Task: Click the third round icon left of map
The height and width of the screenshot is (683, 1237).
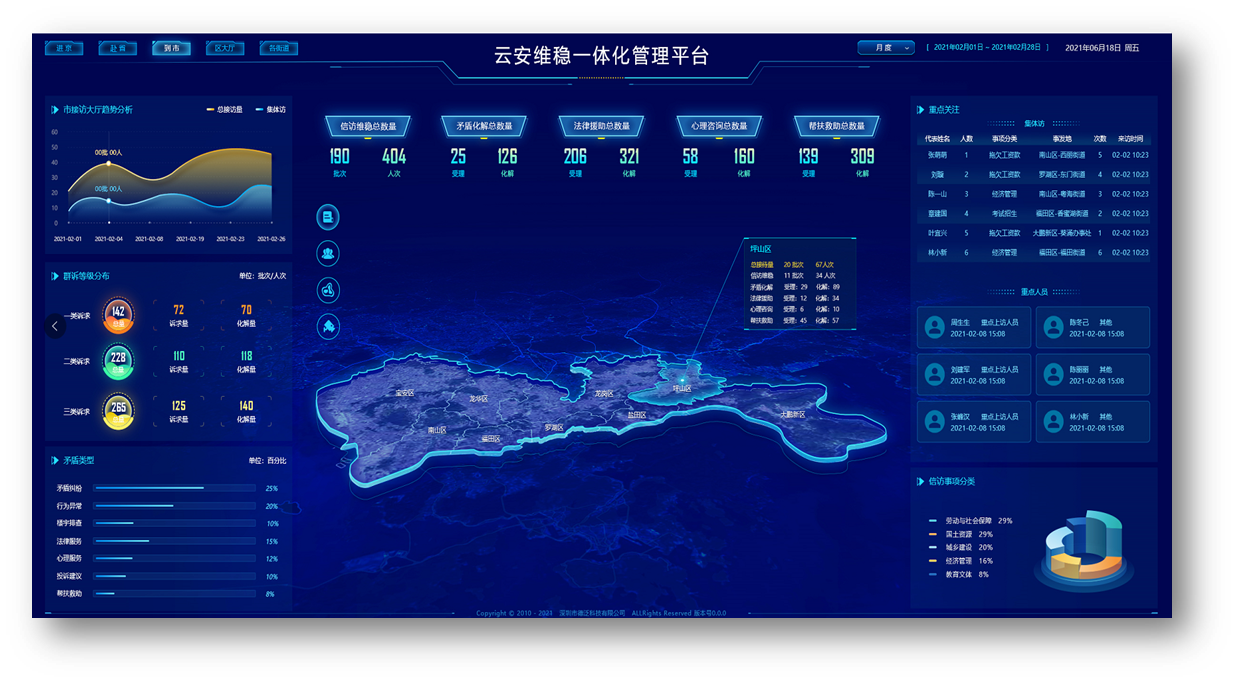Action: pyautogui.click(x=328, y=291)
